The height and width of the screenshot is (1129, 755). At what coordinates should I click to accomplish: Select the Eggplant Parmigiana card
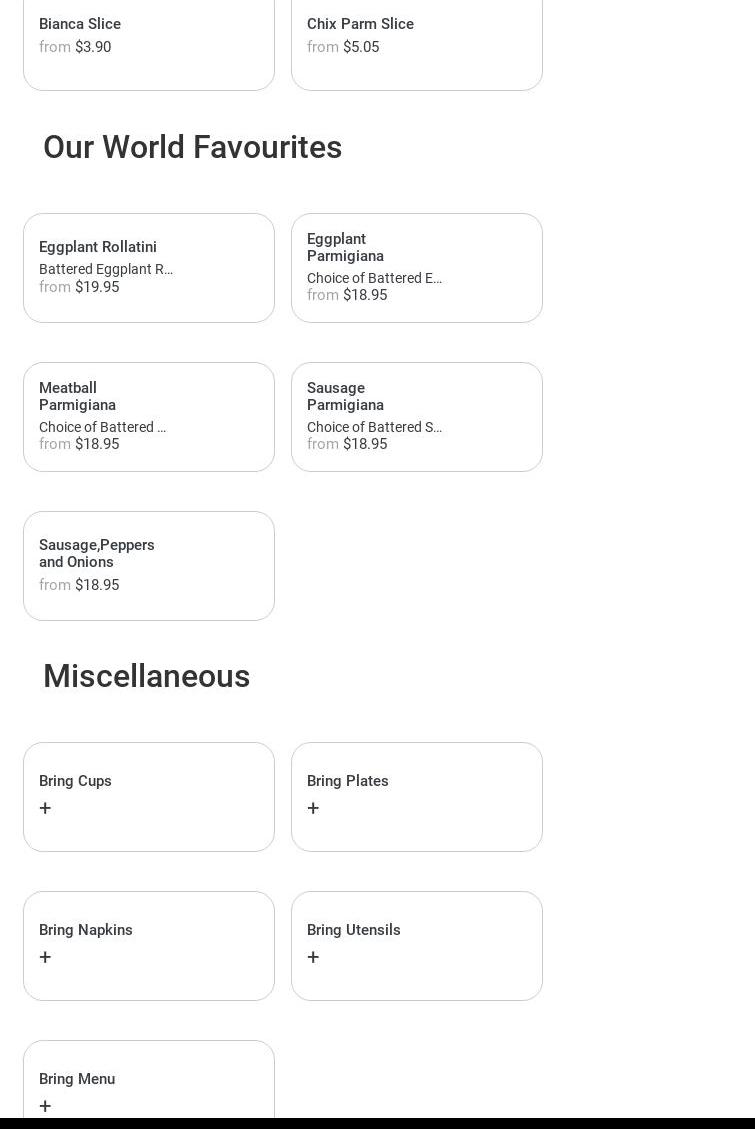click(416, 267)
